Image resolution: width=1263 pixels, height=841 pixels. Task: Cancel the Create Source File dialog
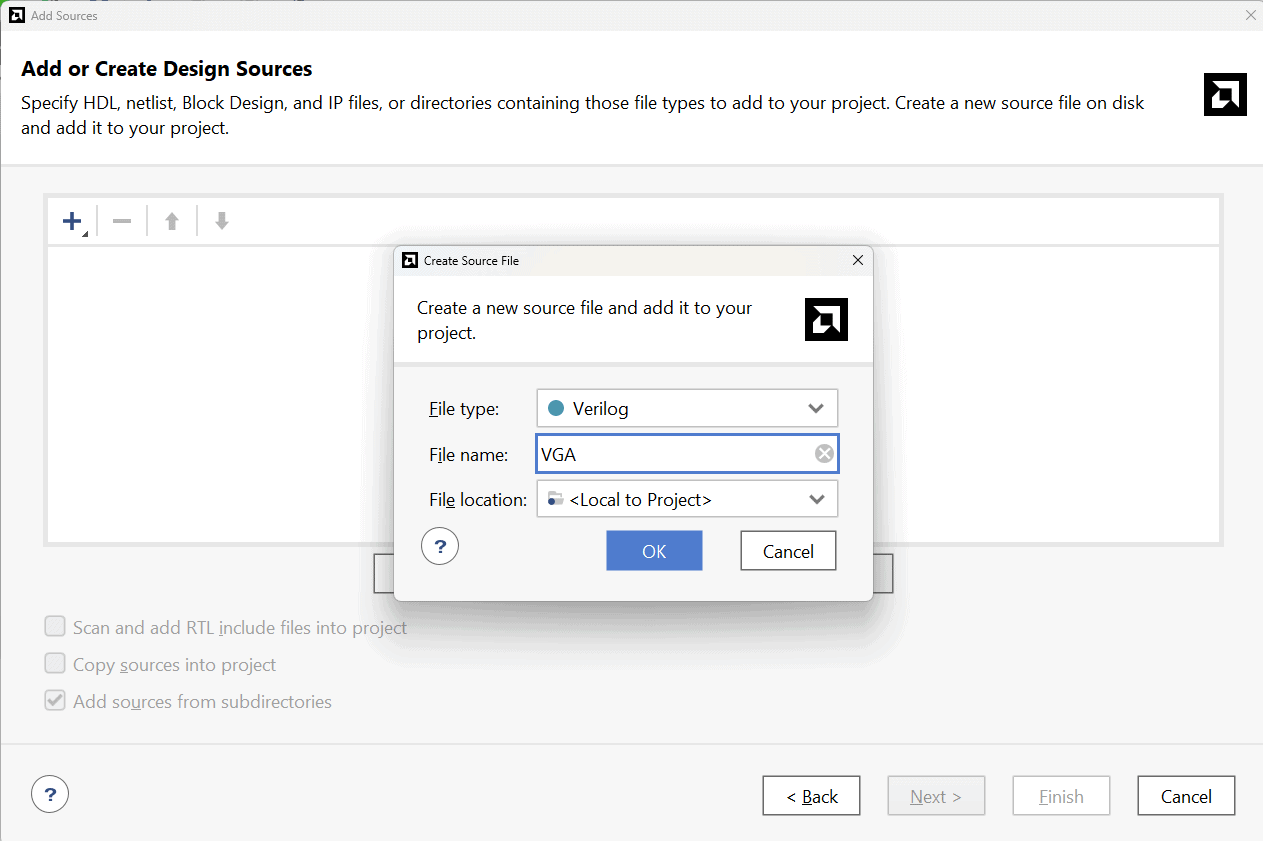pos(788,551)
